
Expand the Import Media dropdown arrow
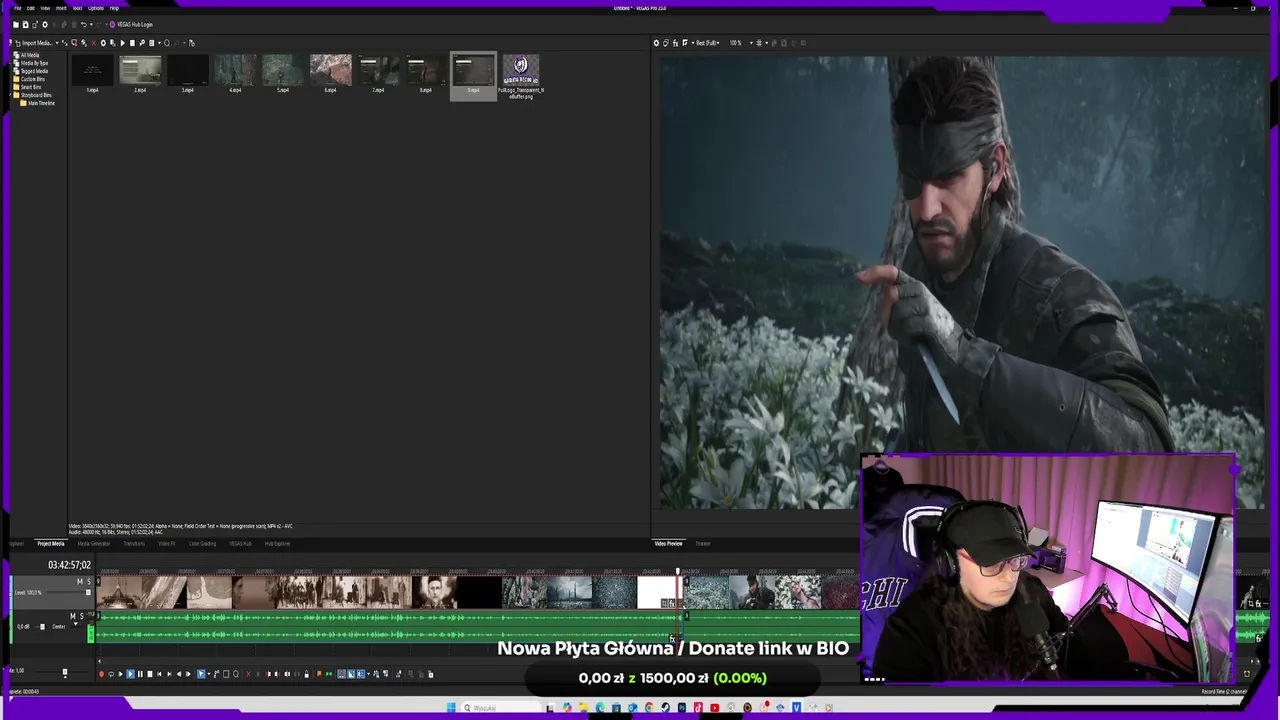click(57, 43)
